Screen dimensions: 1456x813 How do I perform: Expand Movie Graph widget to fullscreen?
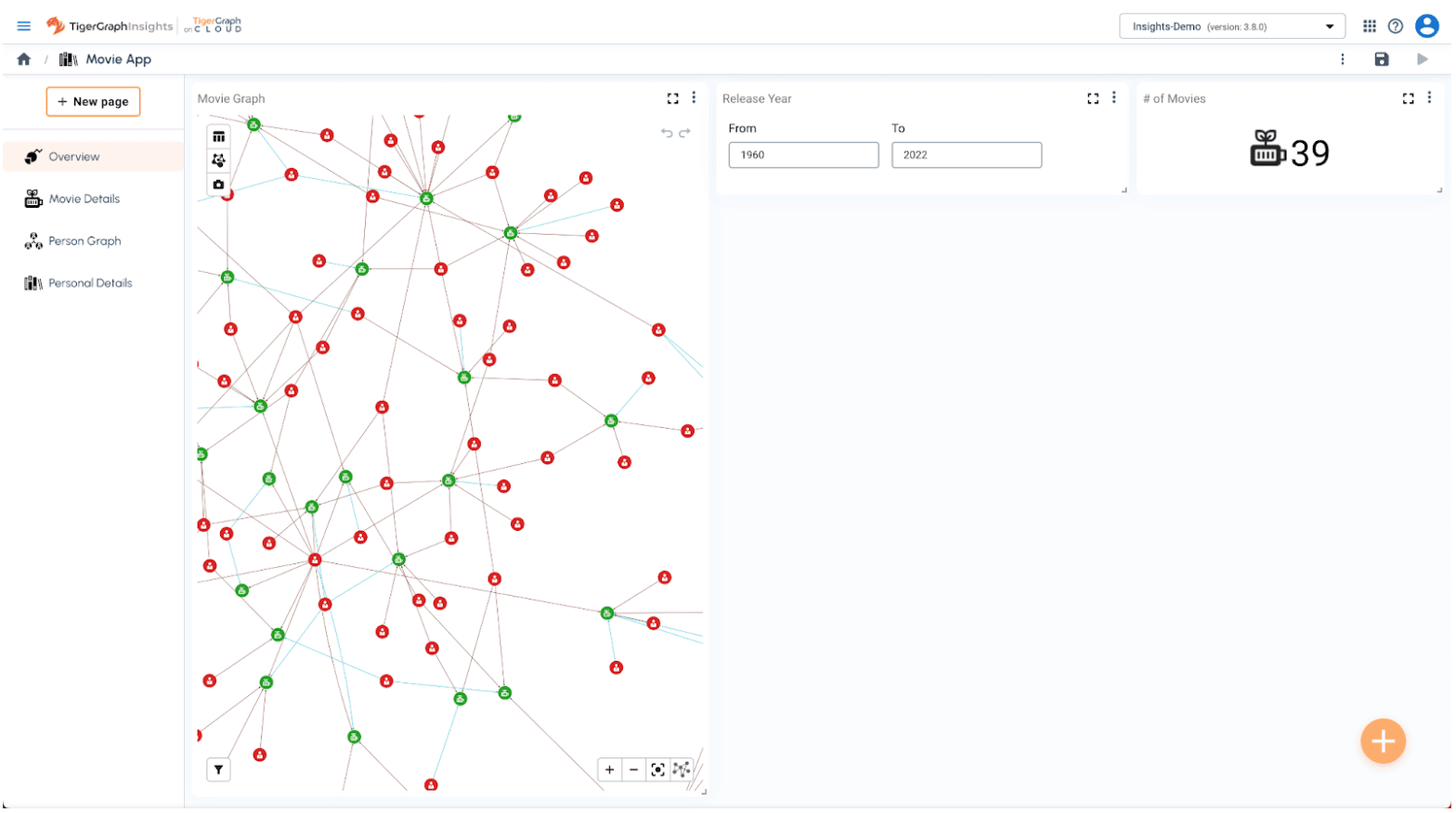point(673,98)
